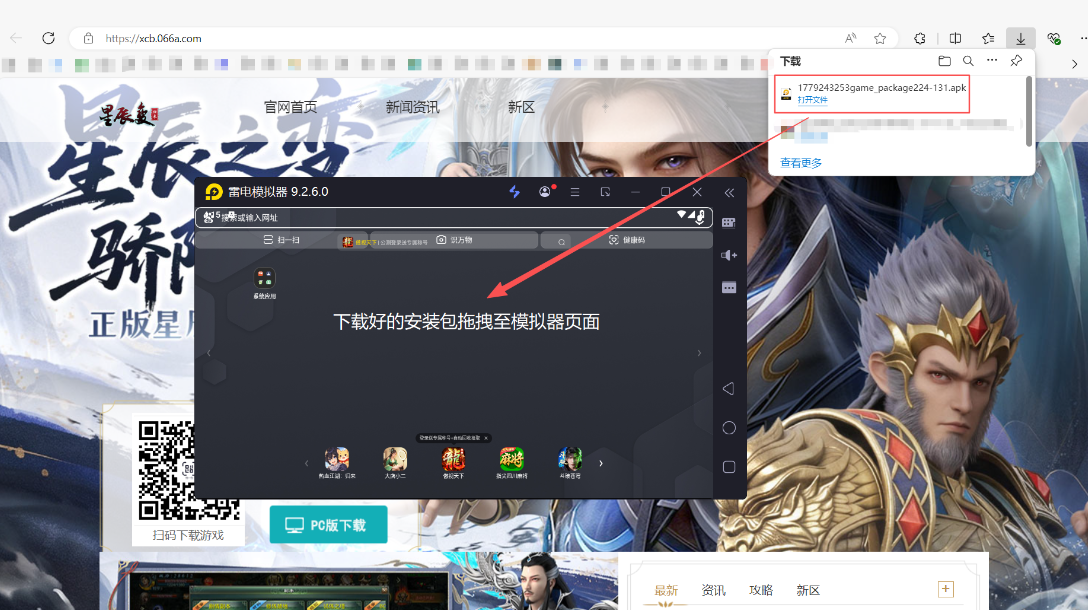
Task: Click the browser back arrow
Action: click(x=16, y=38)
